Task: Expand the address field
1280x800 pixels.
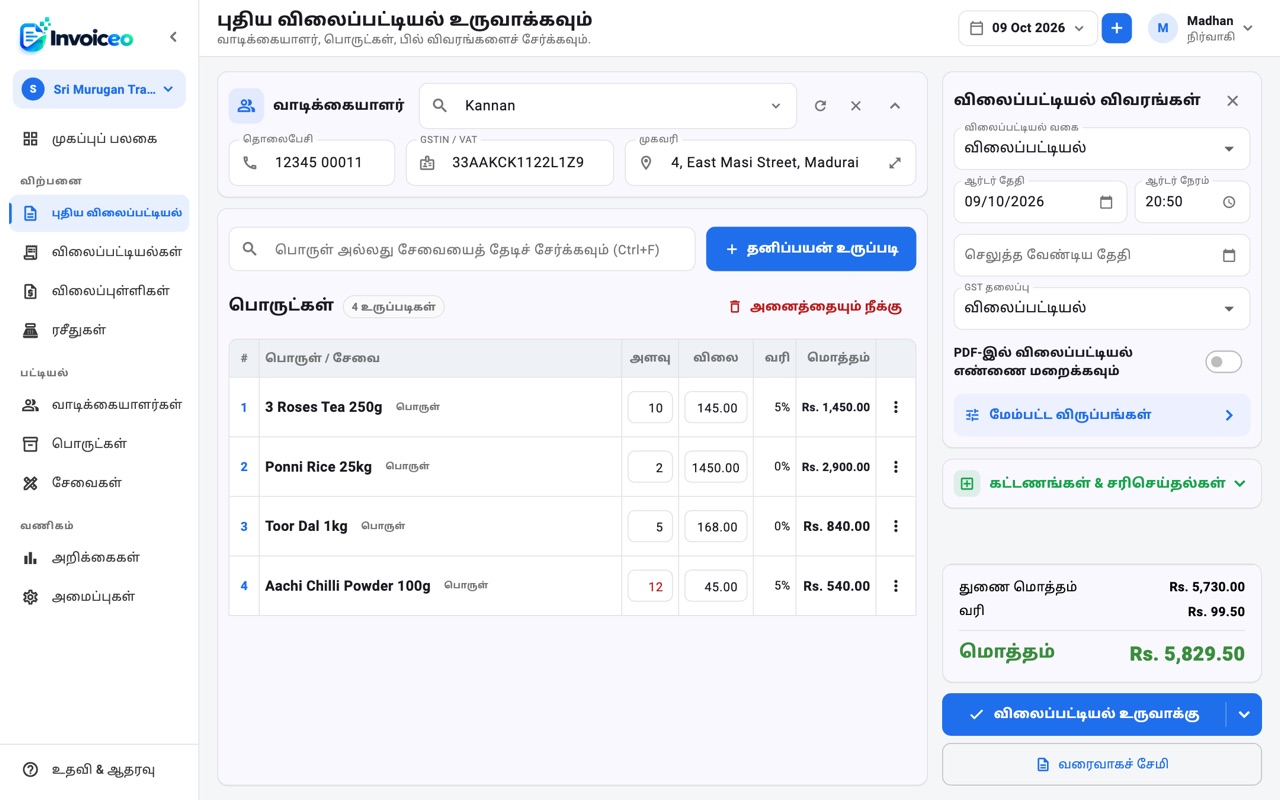Action: pos(895,163)
